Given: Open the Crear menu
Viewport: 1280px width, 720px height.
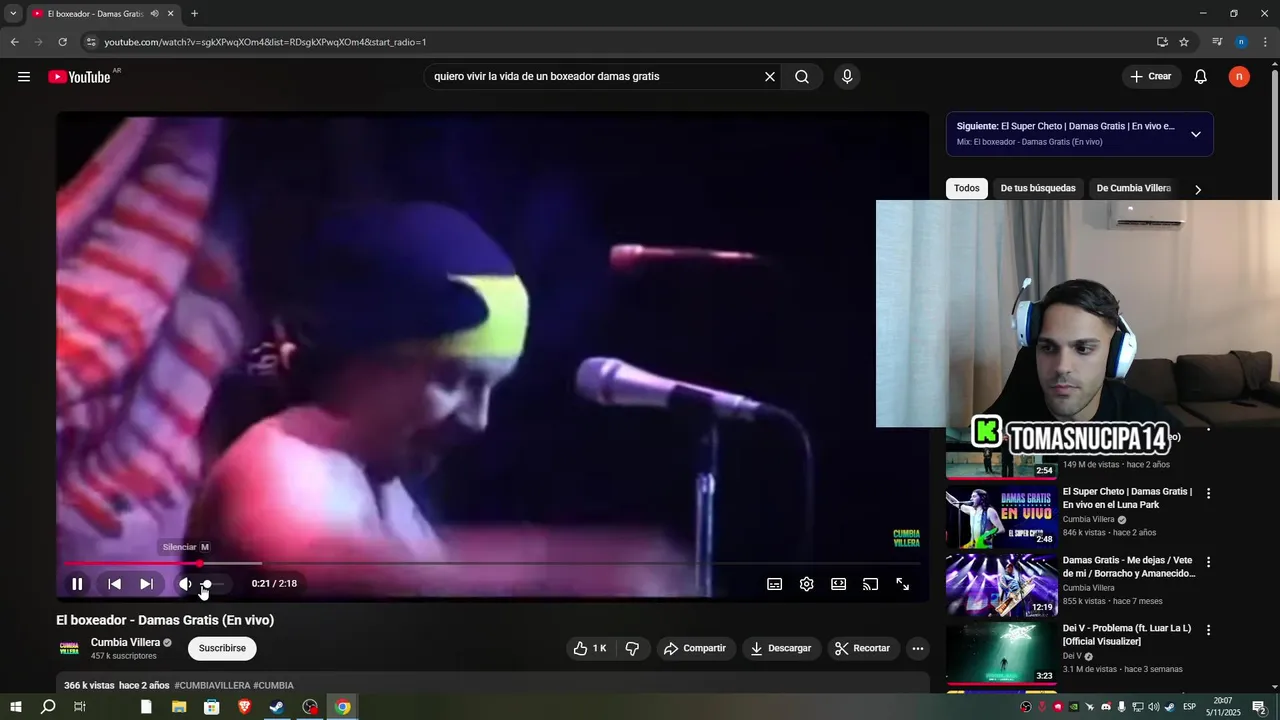Looking at the screenshot, I should 1151,77.
